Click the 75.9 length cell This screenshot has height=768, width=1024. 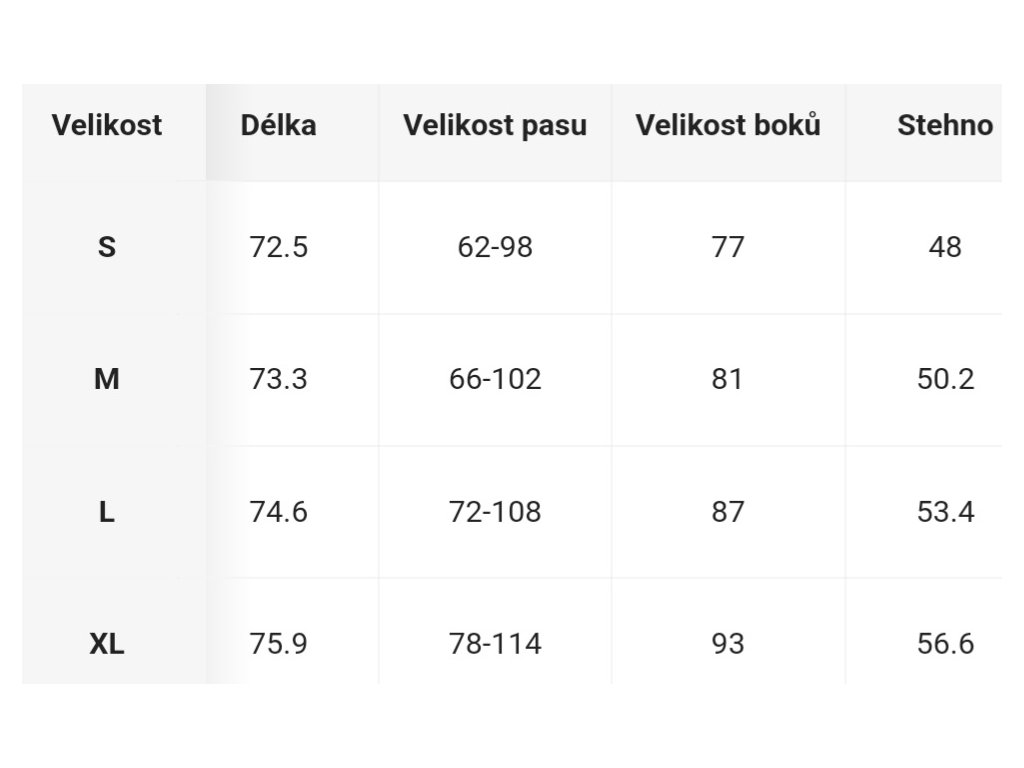point(278,644)
